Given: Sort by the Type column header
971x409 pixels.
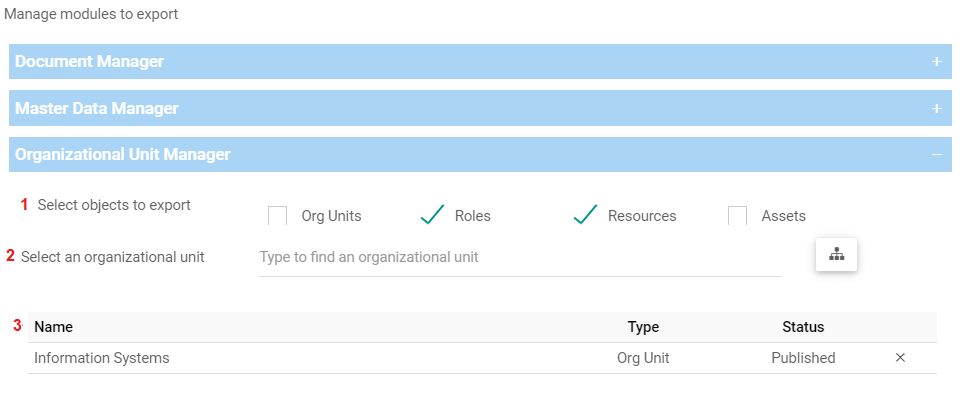Looking at the screenshot, I should coord(643,327).
